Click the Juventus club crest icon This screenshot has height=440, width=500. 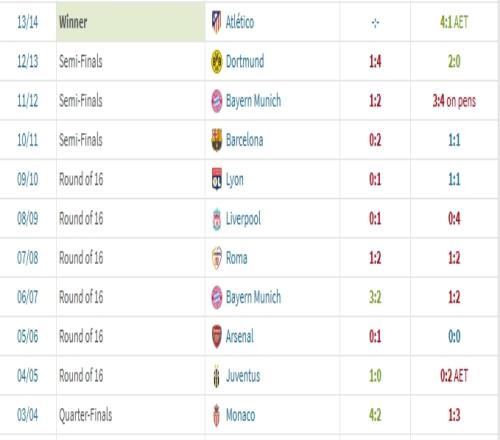(217, 376)
